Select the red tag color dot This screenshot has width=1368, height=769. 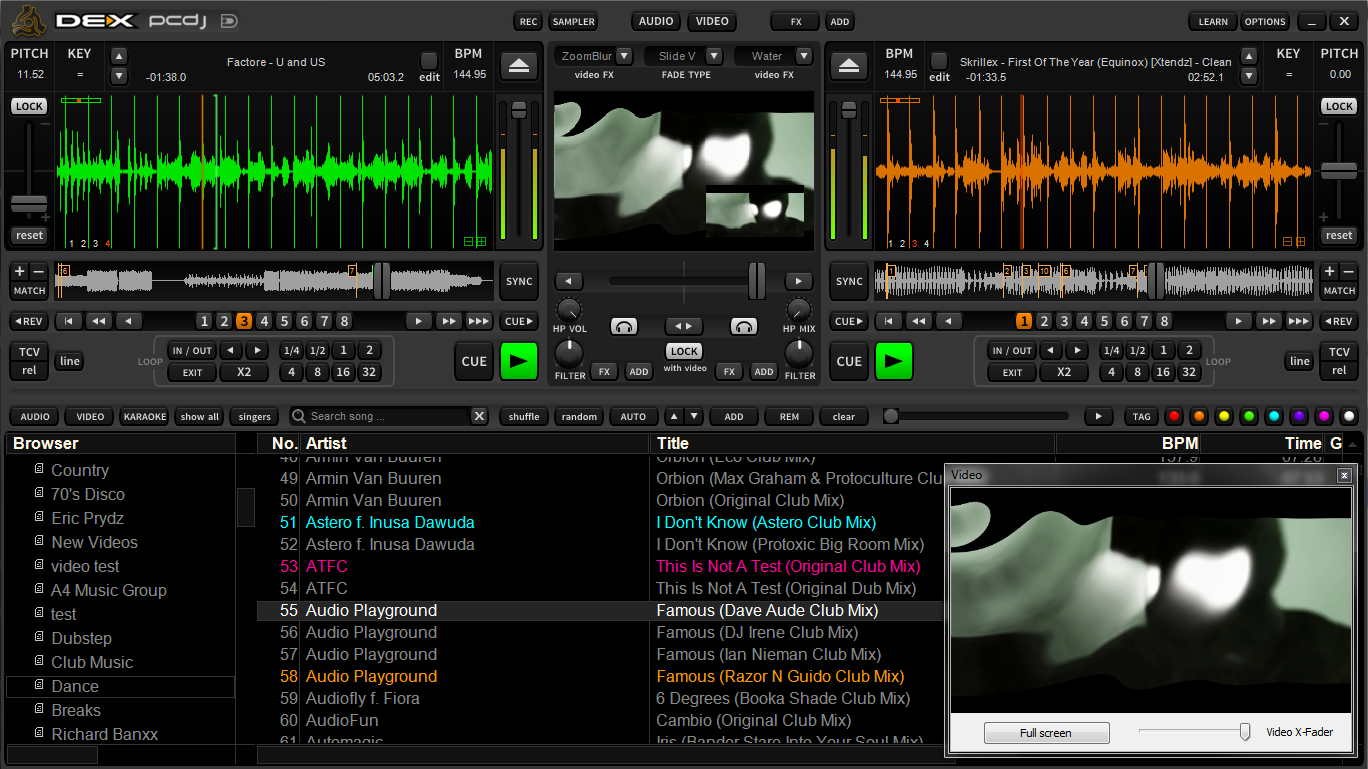pos(1174,416)
